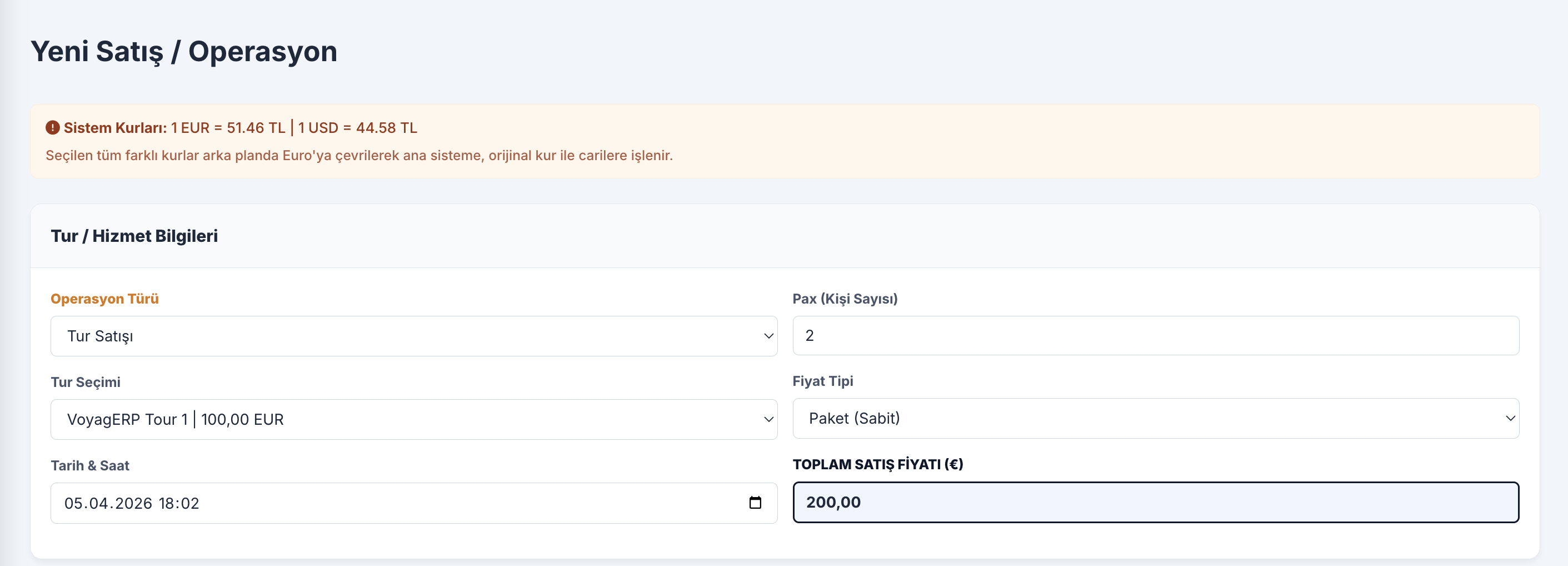Click the Yeni Satış / Operasyon page title
Image resolution: width=1568 pixels, height=566 pixels.
183,51
